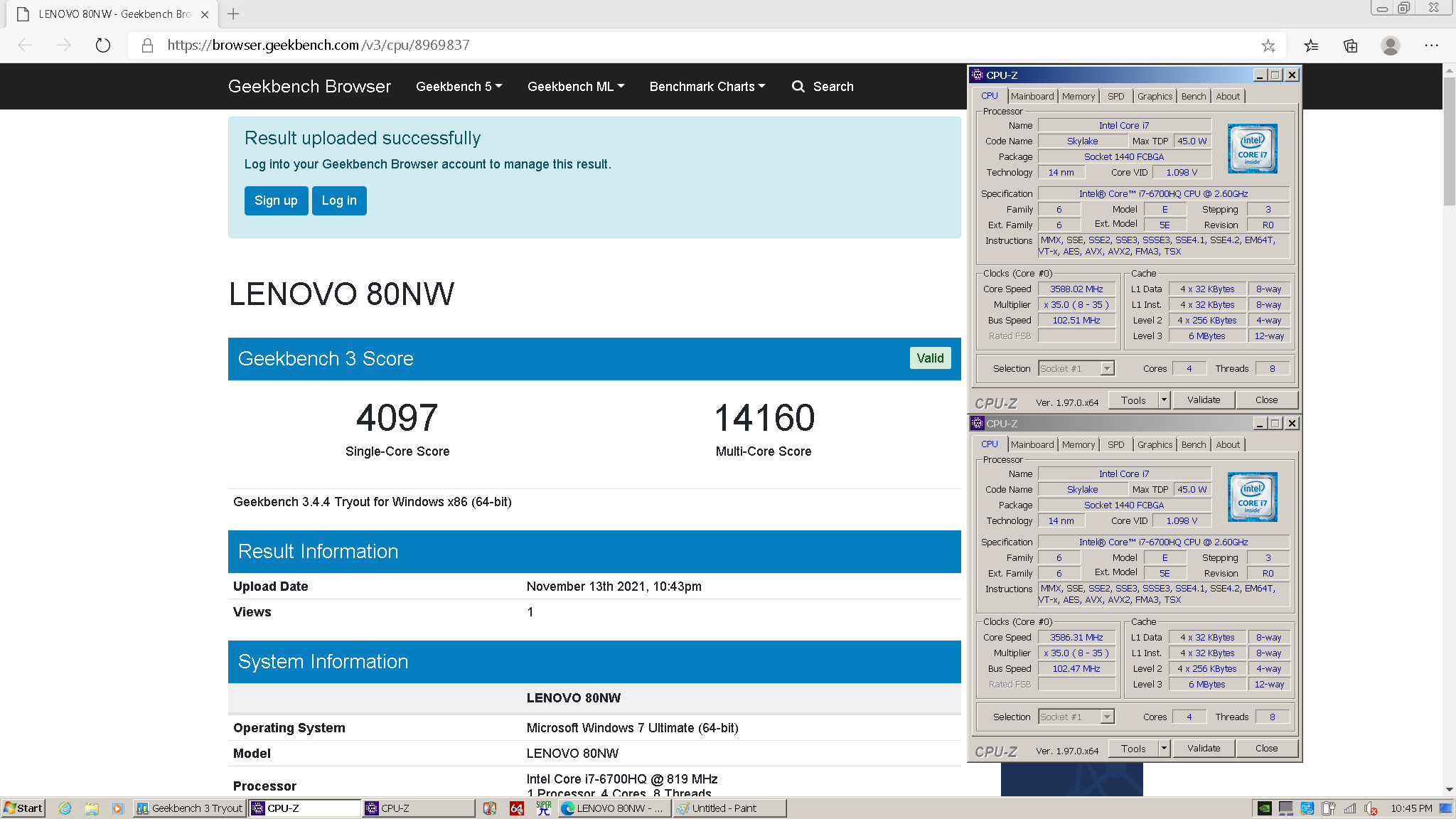Screen dimensions: 1456x819
Task: Click the NVIDIA tray icon
Action: coord(1265,808)
